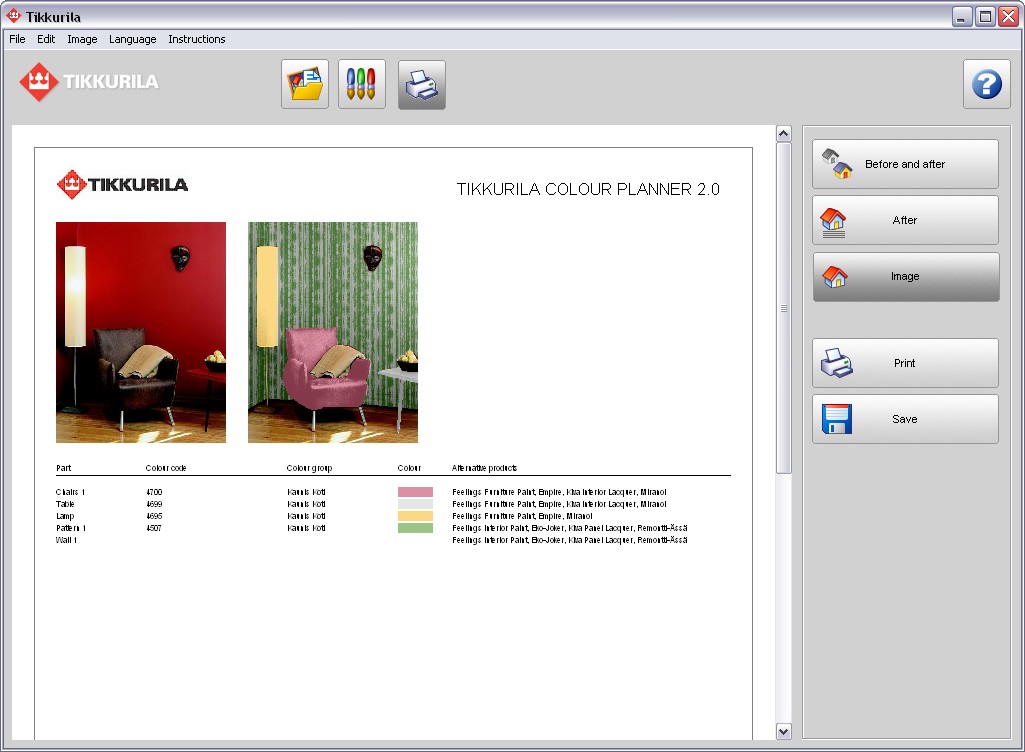Screen dimensions: 1025x752
Task: Save the colour plan
Action: [905, 419]
